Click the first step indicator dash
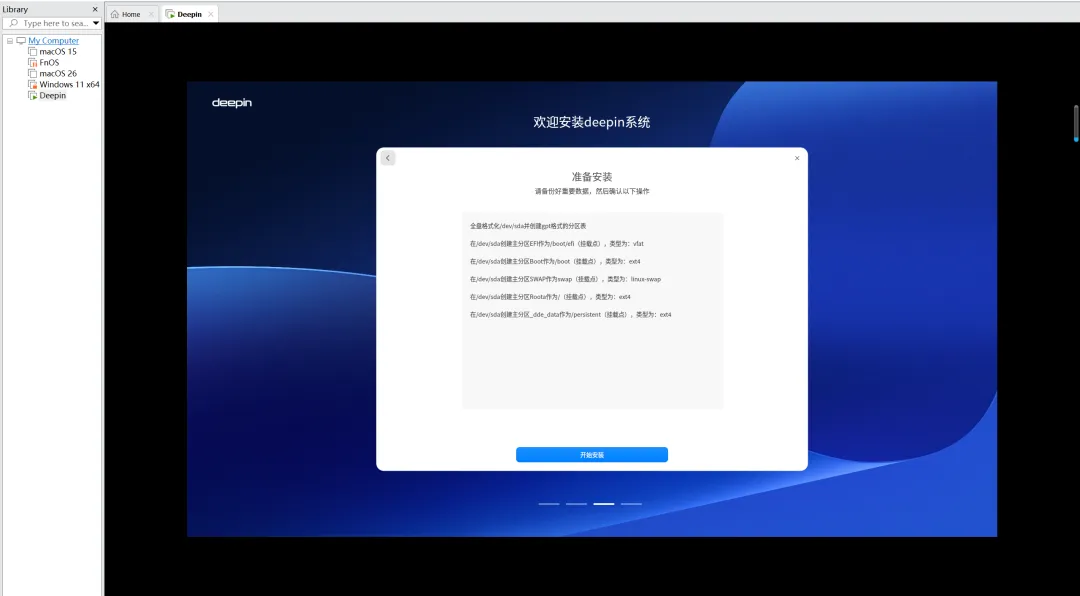This screenshot has height=596, width=1080. 549,504
